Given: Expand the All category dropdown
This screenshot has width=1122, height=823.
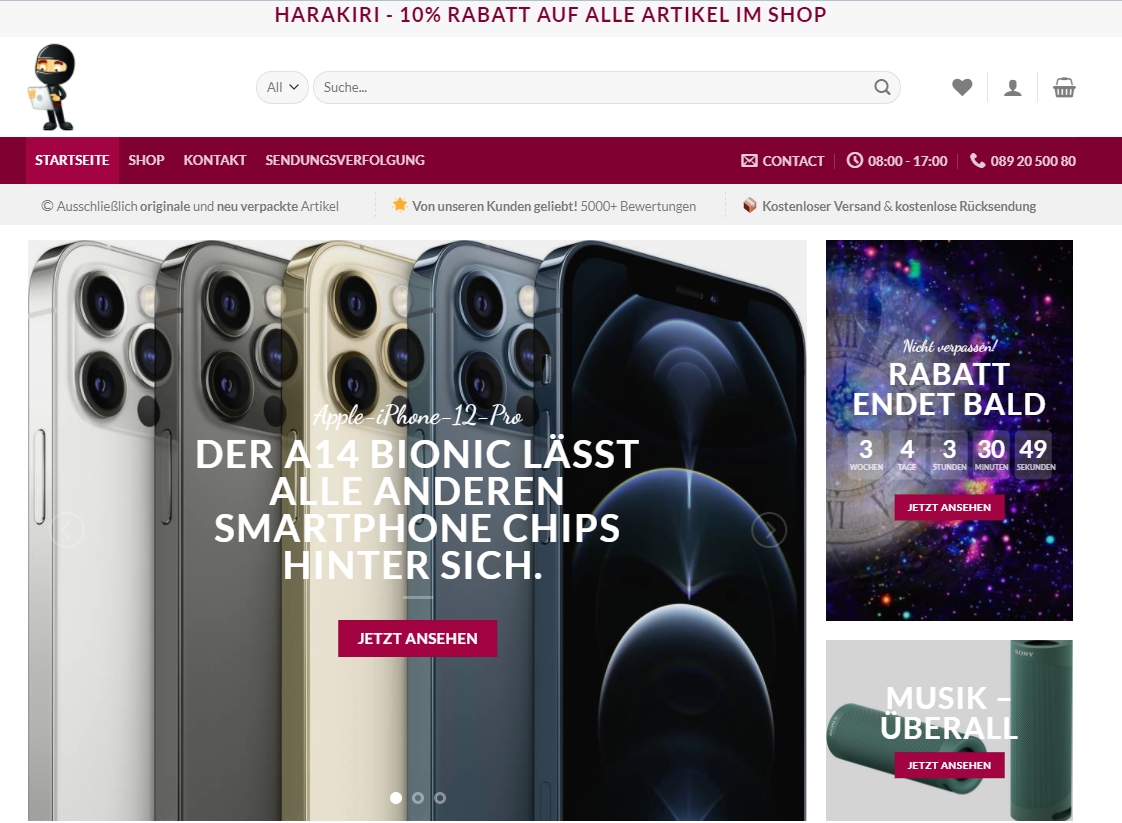Looking at the screenshot, I should pos(283,87).
